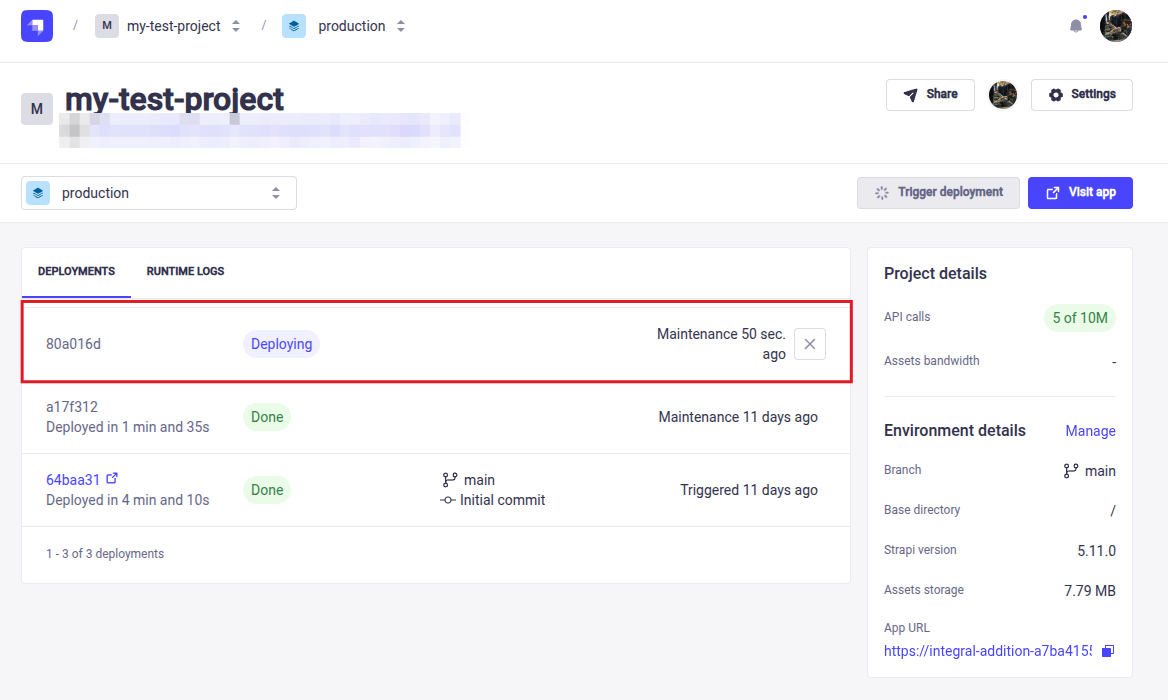Select the Deployments tab
This screenshot has height=700, width=1168.
(x=76, y=271)
